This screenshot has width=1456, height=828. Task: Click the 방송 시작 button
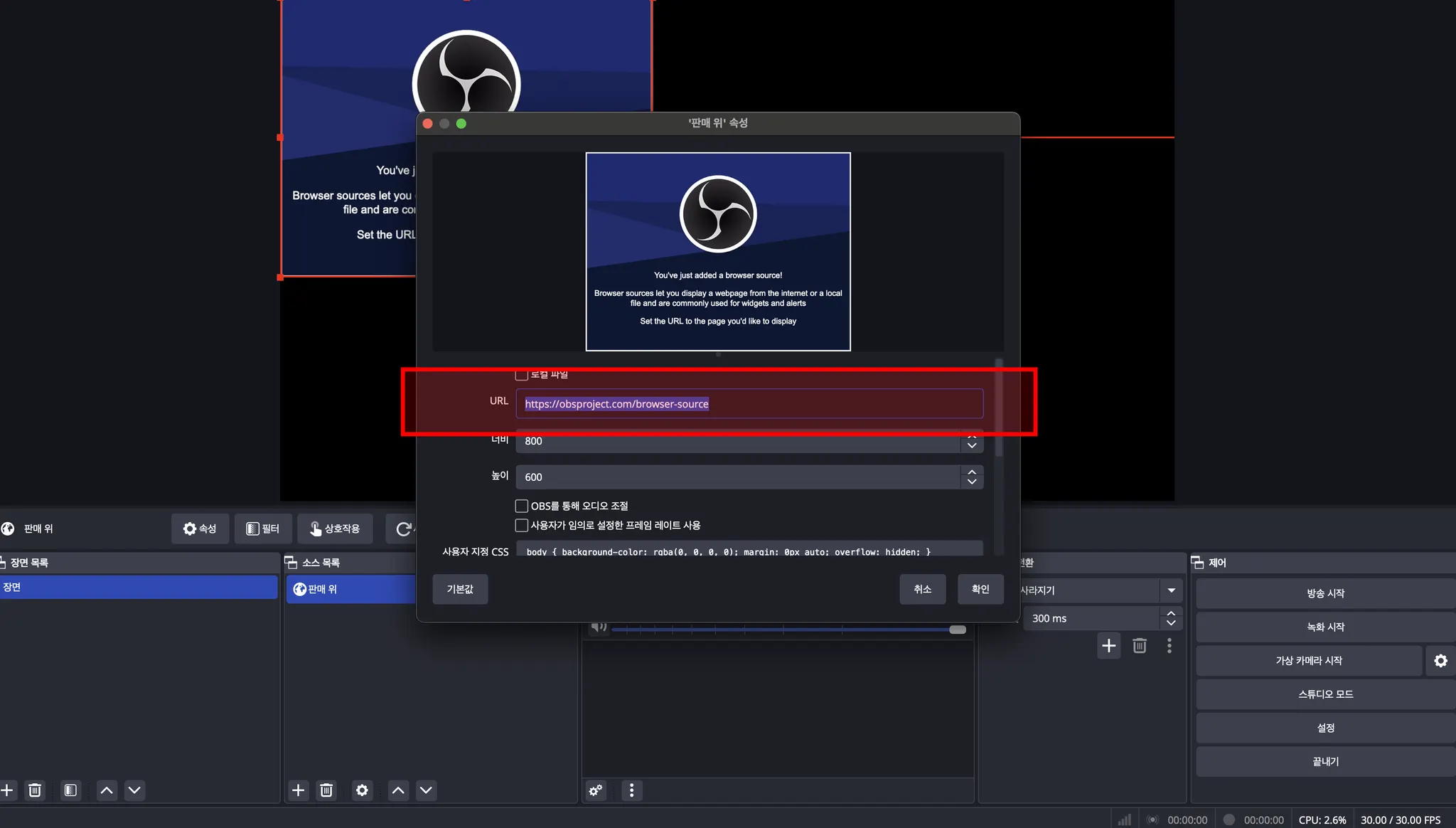coord(1325,593)
